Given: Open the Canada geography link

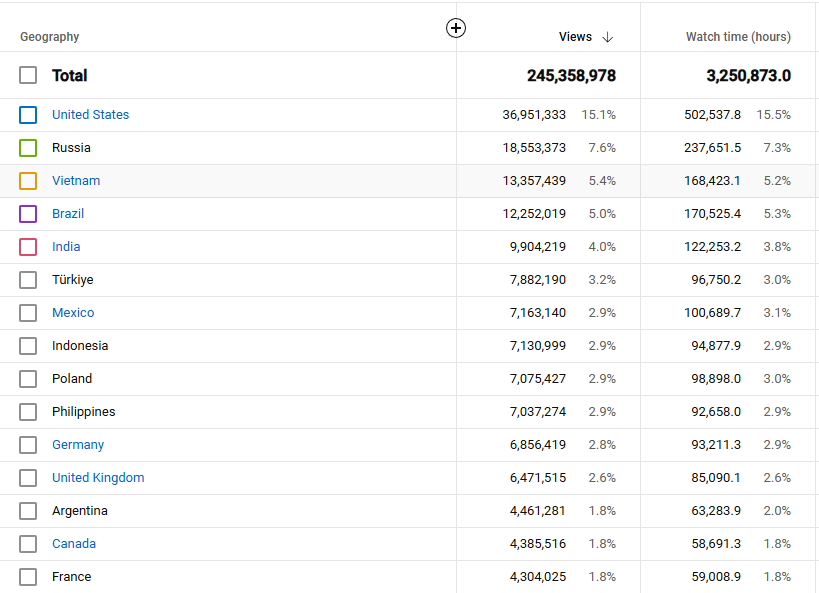Looking at the screenshot, I should pyautogui.click(x=74, y=543).
